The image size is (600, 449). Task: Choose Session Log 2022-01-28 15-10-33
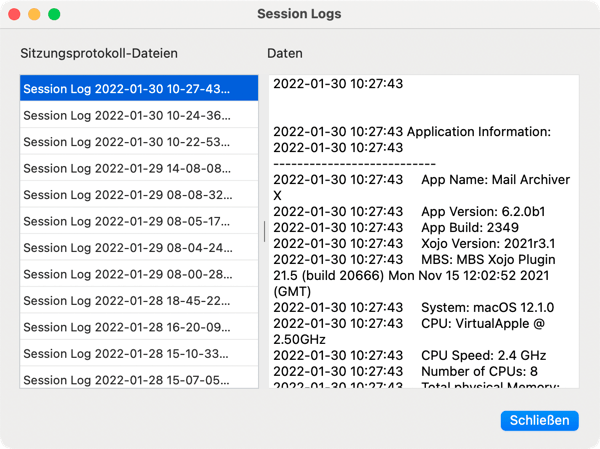click(x=137, y=354)
